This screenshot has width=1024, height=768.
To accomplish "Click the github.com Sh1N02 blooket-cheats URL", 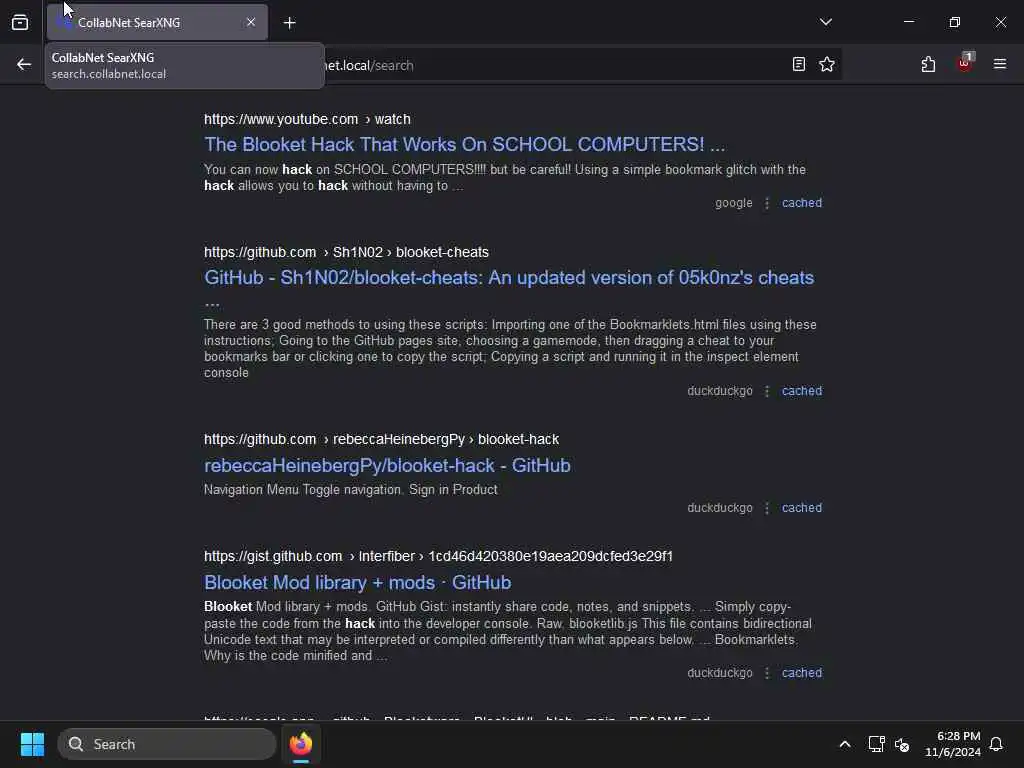I will pyautogui.click(x=346, y=252).
